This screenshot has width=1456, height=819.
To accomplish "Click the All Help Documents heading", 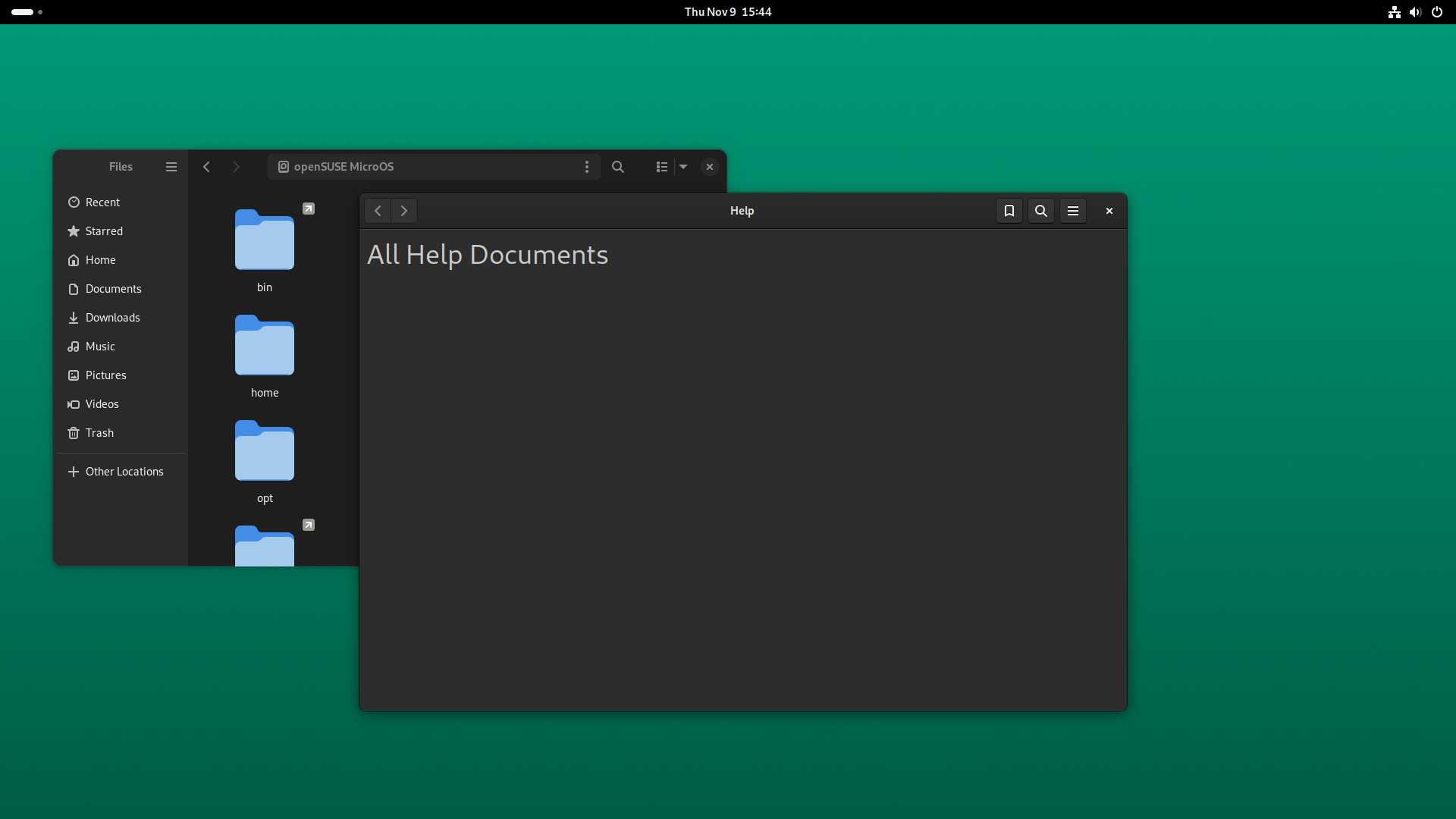I will (x=488, y=255).
